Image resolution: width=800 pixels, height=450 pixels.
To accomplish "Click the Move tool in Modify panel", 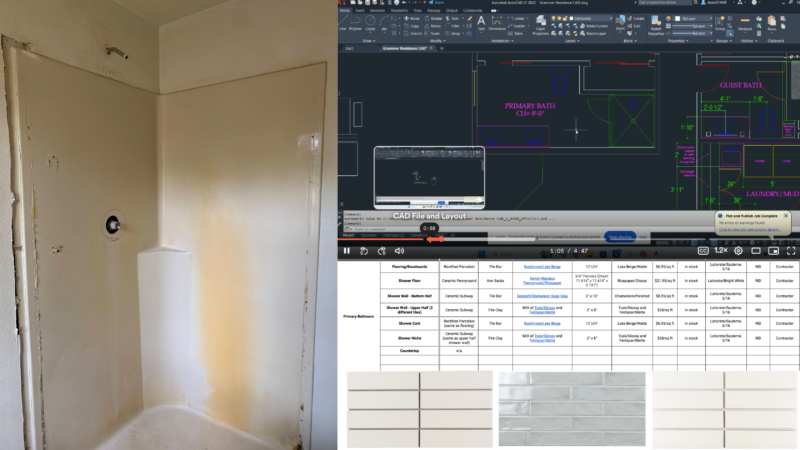I will tap(412, 18).
